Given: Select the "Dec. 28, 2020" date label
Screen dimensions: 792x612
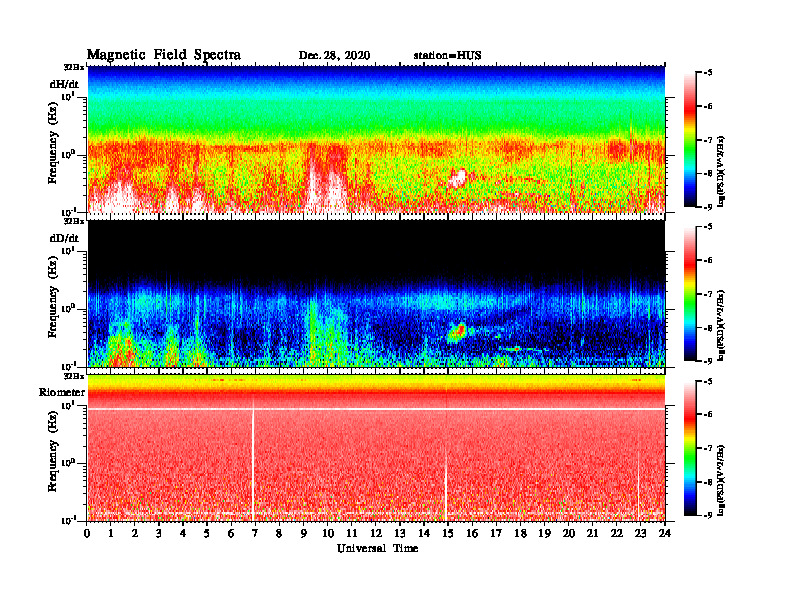Looking at the screenshot, I should click(x=334, y=56).
